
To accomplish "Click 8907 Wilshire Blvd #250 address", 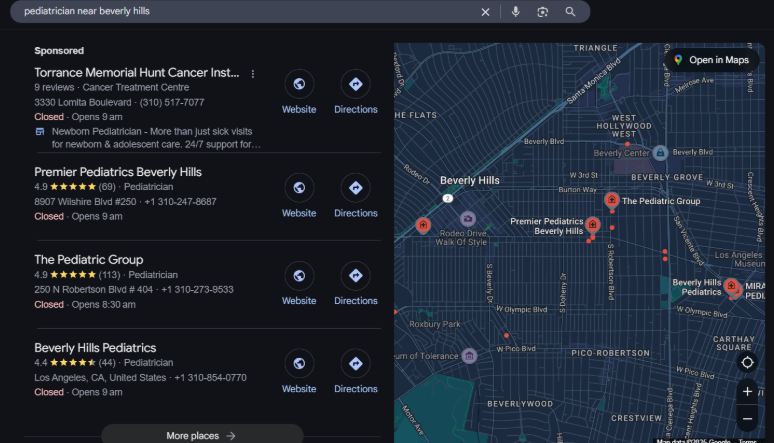I will (85, 201).
